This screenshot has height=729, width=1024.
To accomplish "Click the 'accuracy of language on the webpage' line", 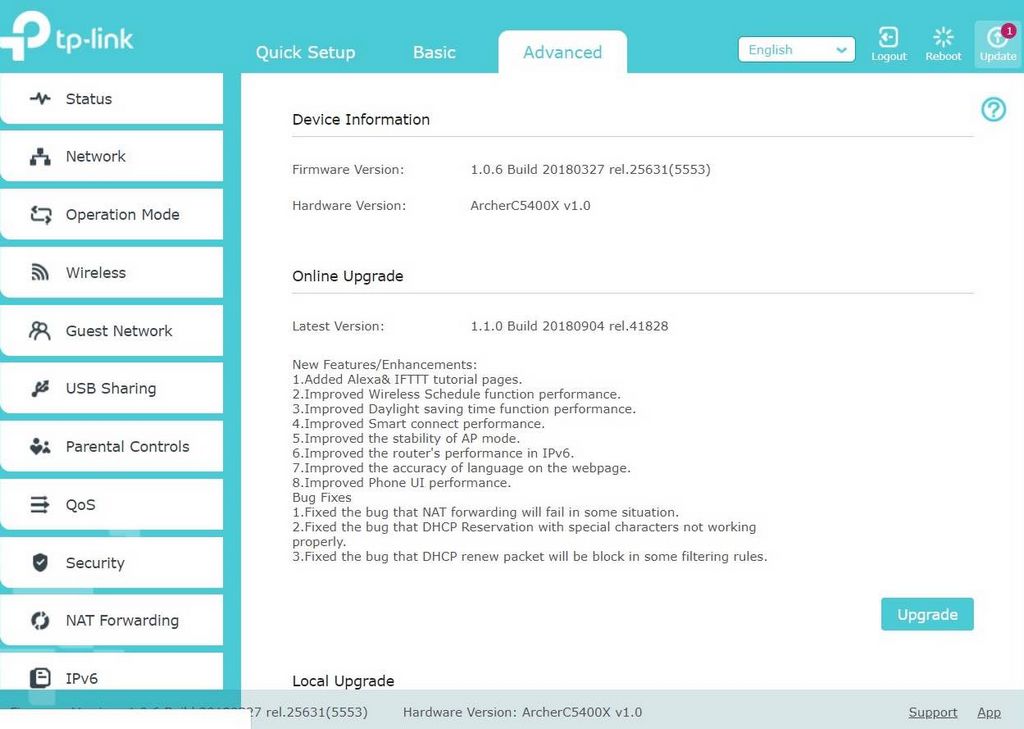I will click(461, 468).
